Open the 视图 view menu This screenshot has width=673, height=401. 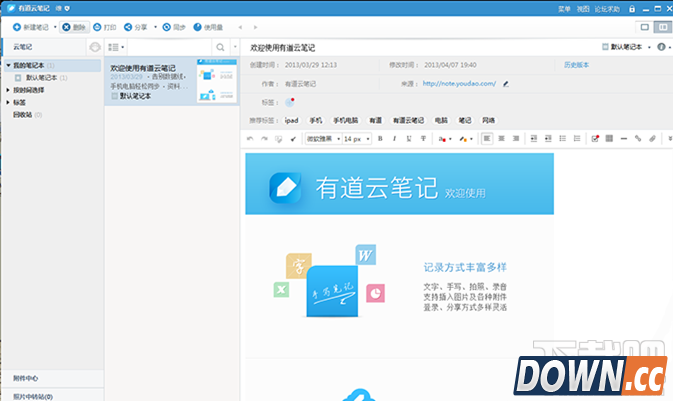583,9
